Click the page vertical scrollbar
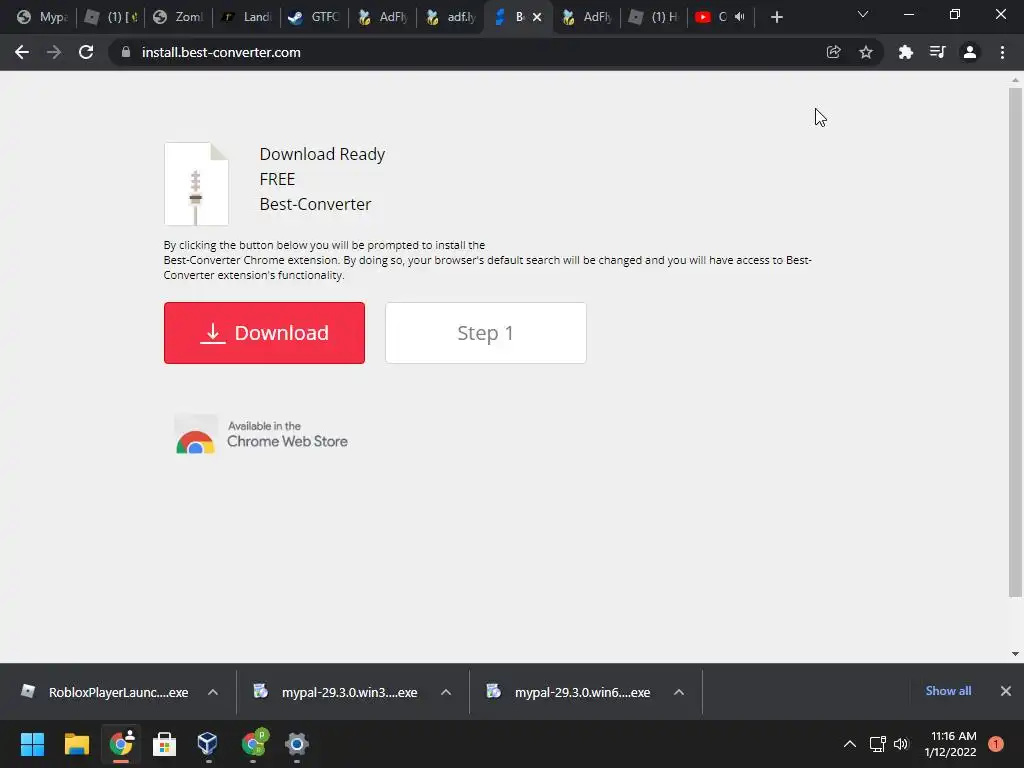Viewport: 1024px width, 768px height. (x=1015, y=342)
